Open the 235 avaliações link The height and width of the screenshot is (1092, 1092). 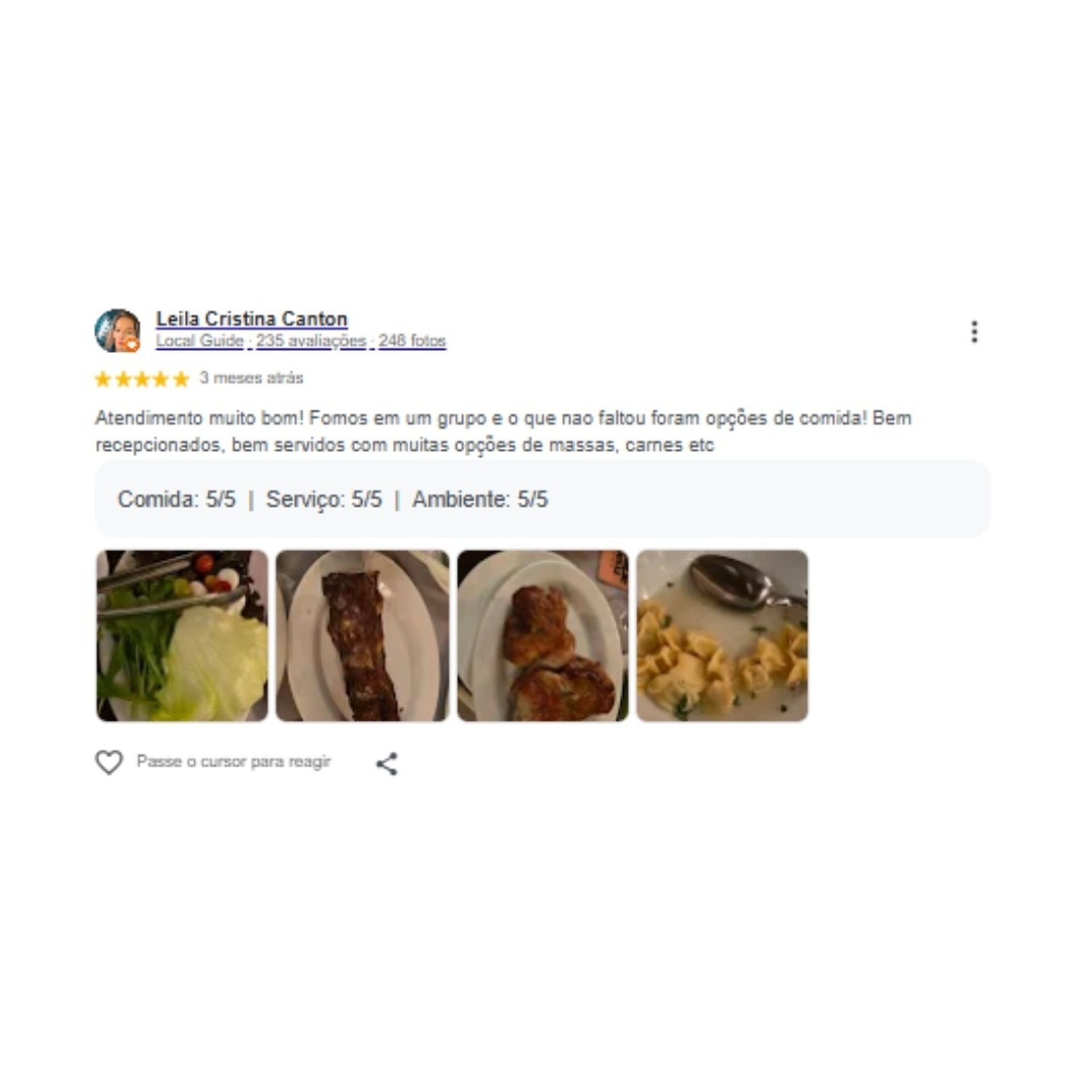point(311,341)
